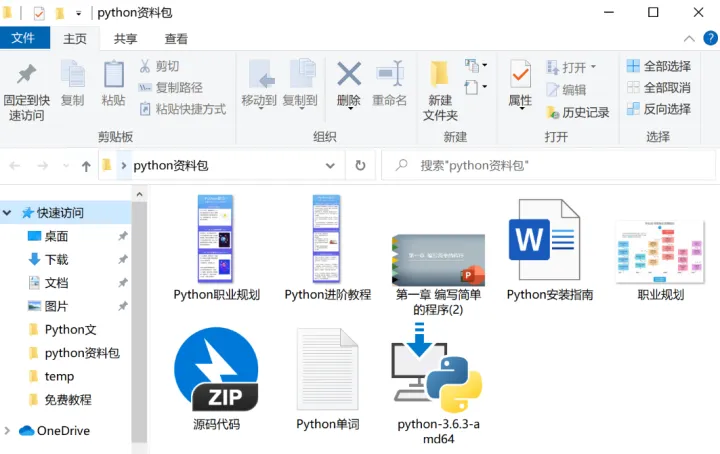Click the 重命名 icon
This screenshot has height=454, width=720.
389,73
